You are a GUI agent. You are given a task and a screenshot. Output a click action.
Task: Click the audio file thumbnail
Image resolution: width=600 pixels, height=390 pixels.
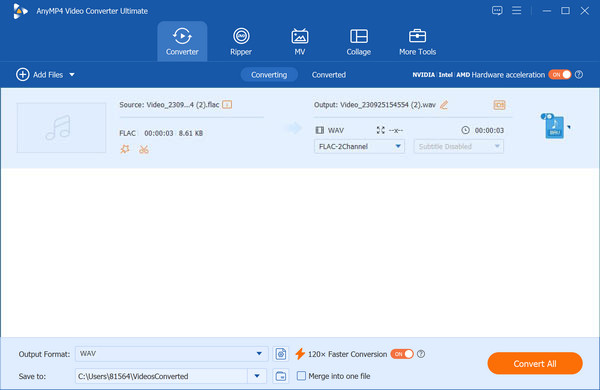point(61,128)
